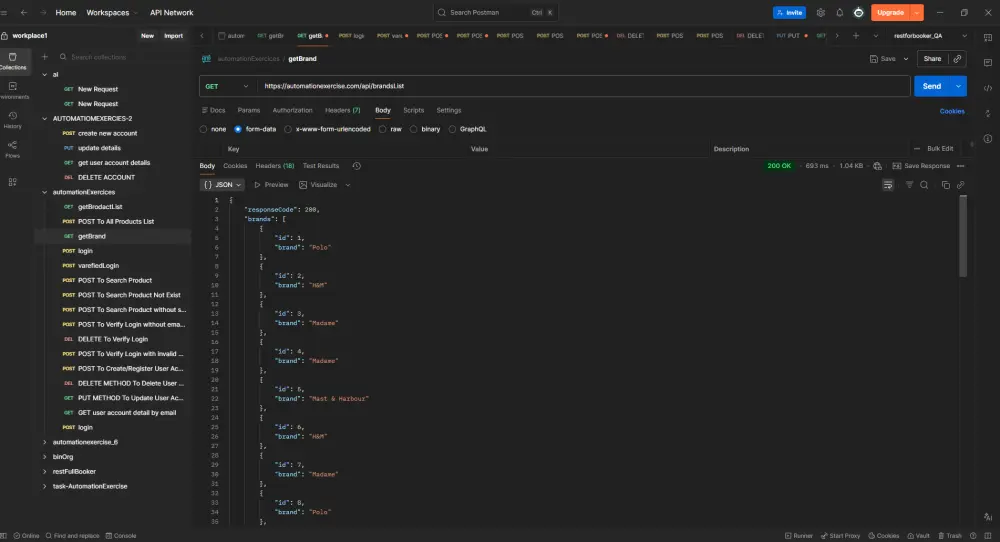Open the Send button dropdown arrow

[x=959, y=86]
